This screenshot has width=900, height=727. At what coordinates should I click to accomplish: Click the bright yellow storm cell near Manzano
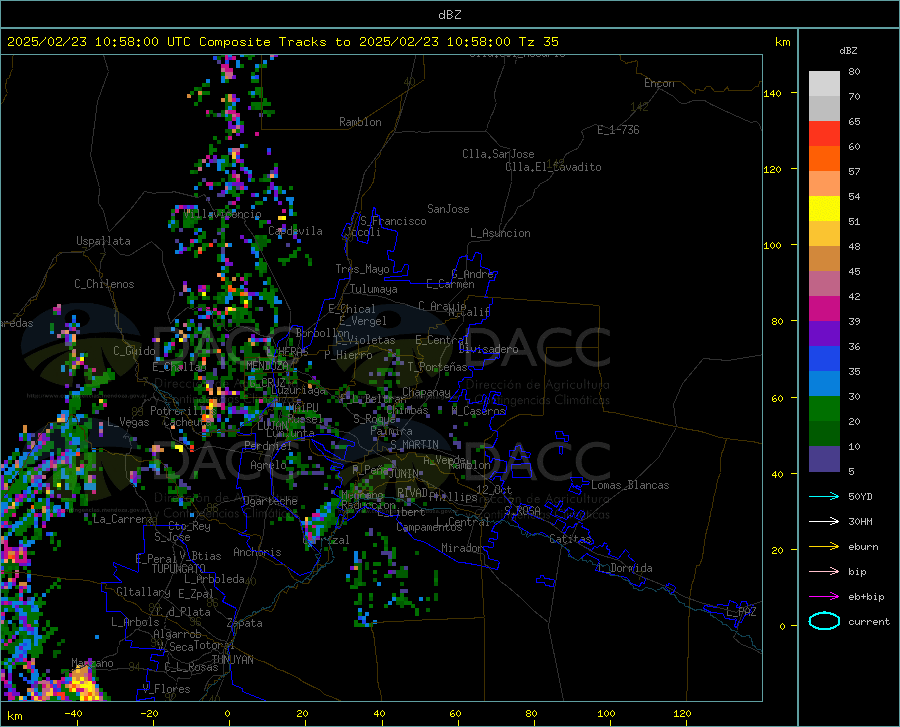(x=84, y=685)
